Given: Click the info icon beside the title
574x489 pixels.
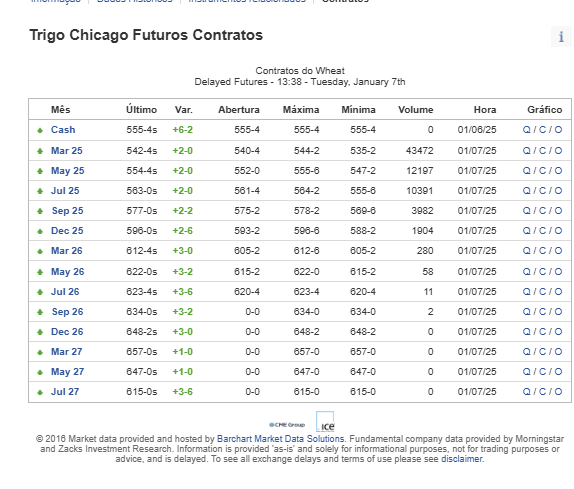Looking at the screenshot, I should coord(561,37).
